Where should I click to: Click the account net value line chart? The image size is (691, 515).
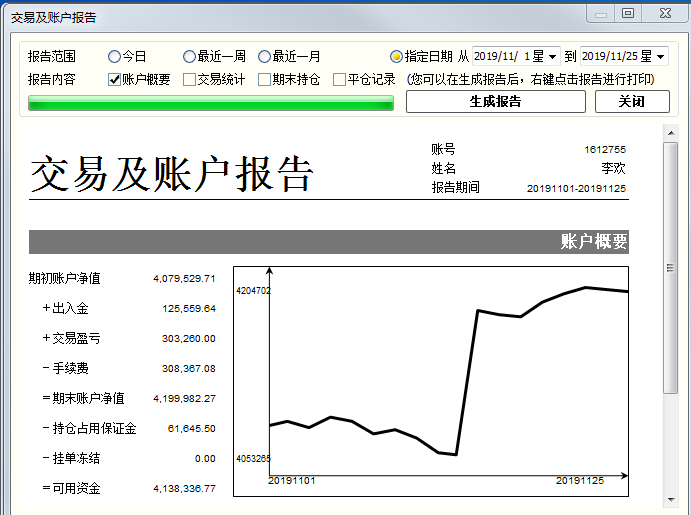pos(431,381)
